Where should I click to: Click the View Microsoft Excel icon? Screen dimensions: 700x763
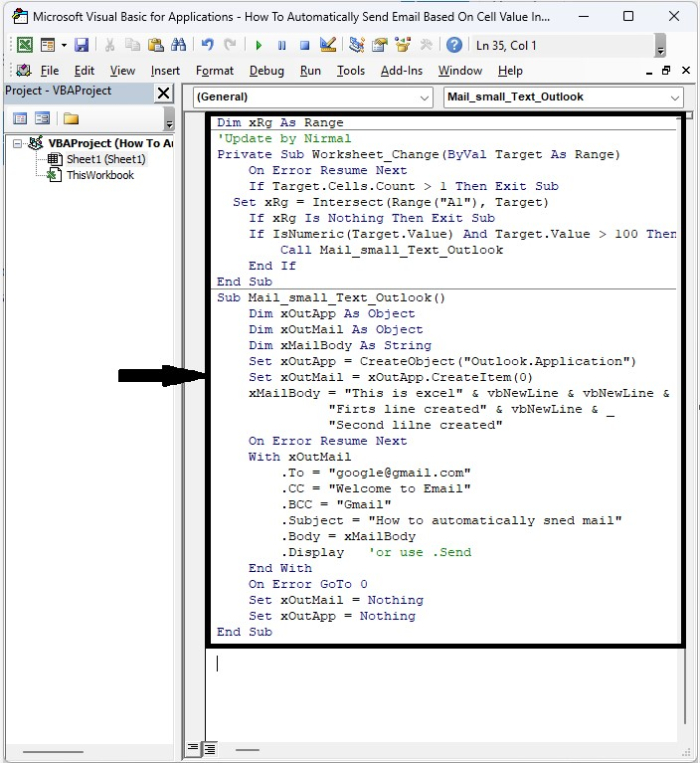[23, 45]
